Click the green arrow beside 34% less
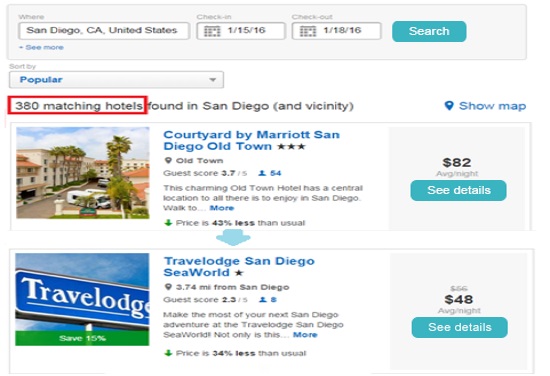This screenshot has height=376, width=550. point(168,353)
